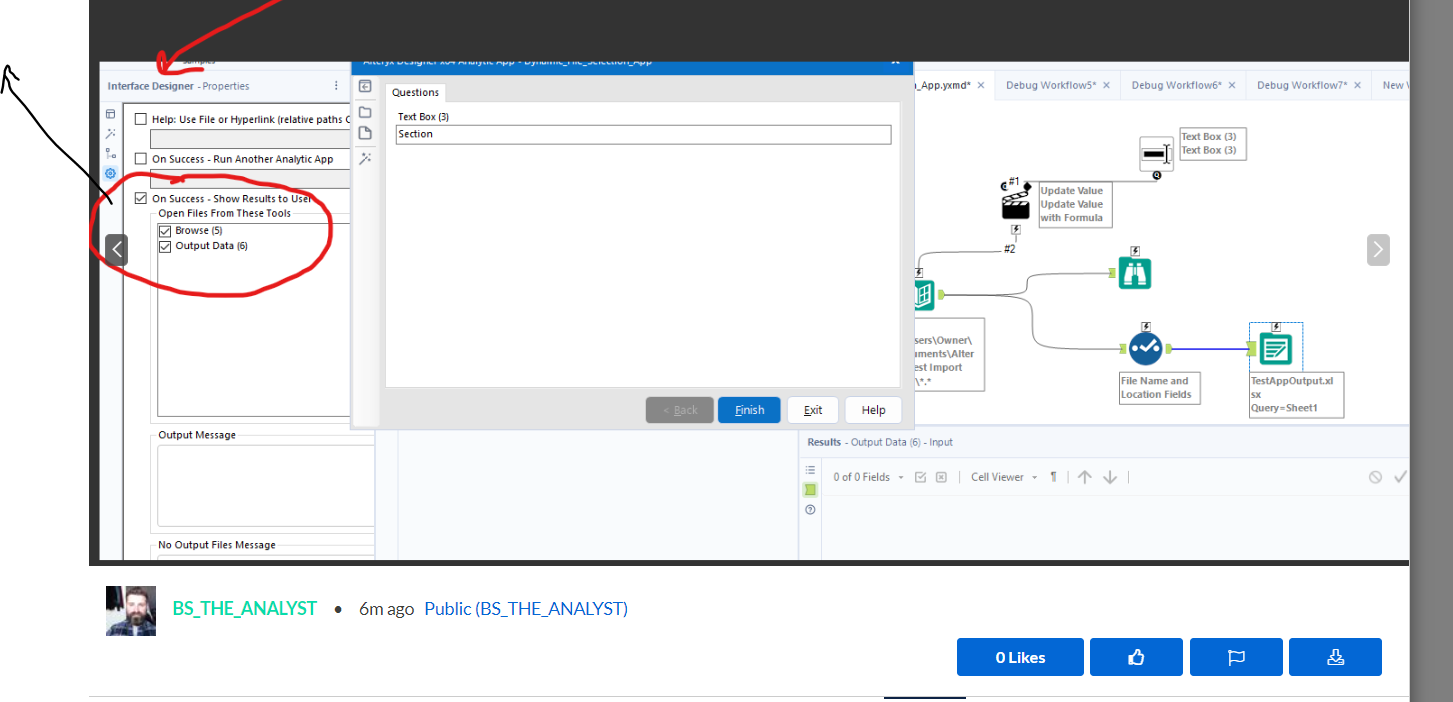Open the Properties gear icon in Interface Designer sidebar

click(110, 171)
